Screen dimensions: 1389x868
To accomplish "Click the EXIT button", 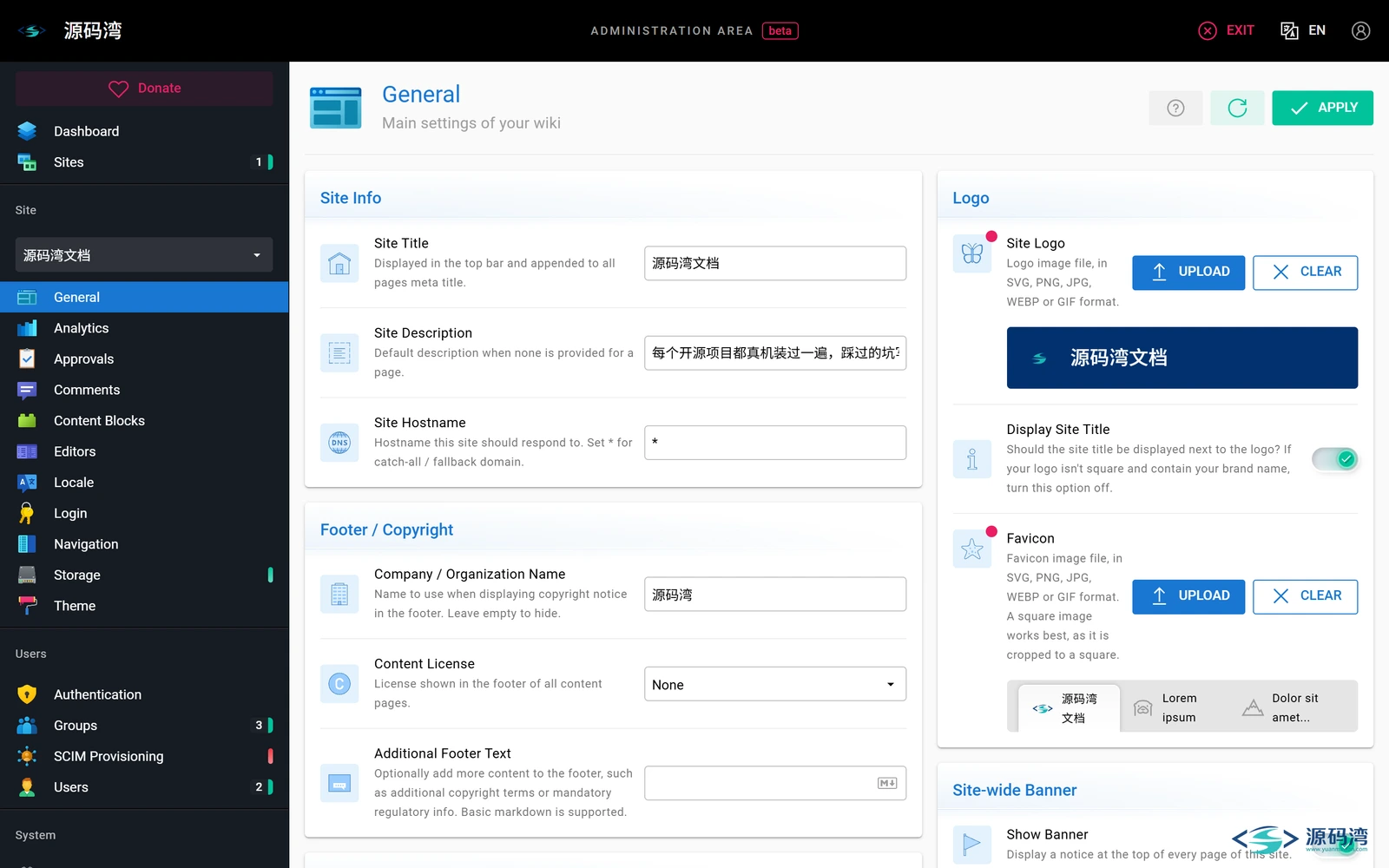I will pos(1227,30).
